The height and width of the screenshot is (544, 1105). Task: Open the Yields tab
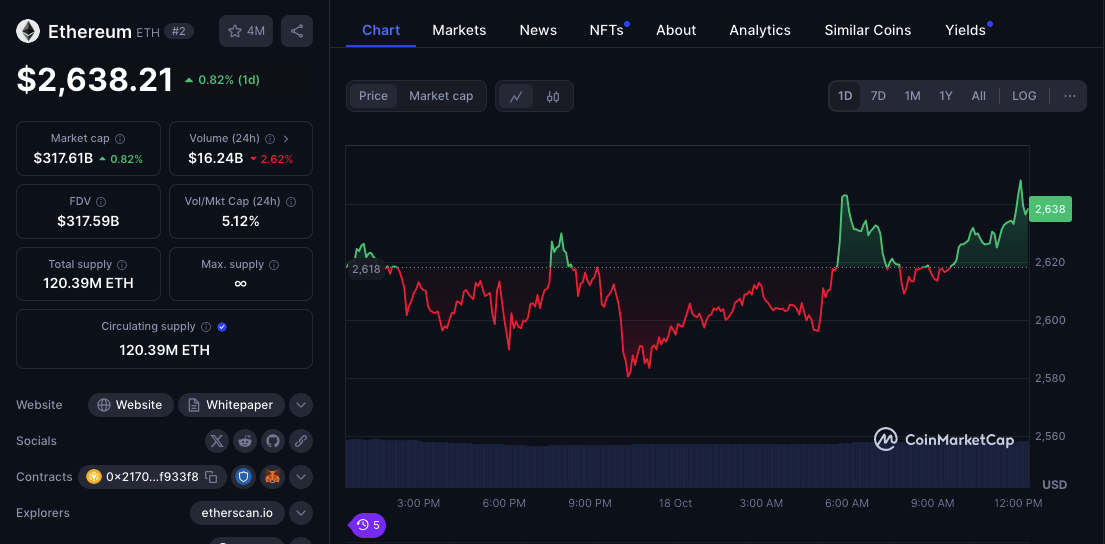pyautogui.click(x=965, y=30)
